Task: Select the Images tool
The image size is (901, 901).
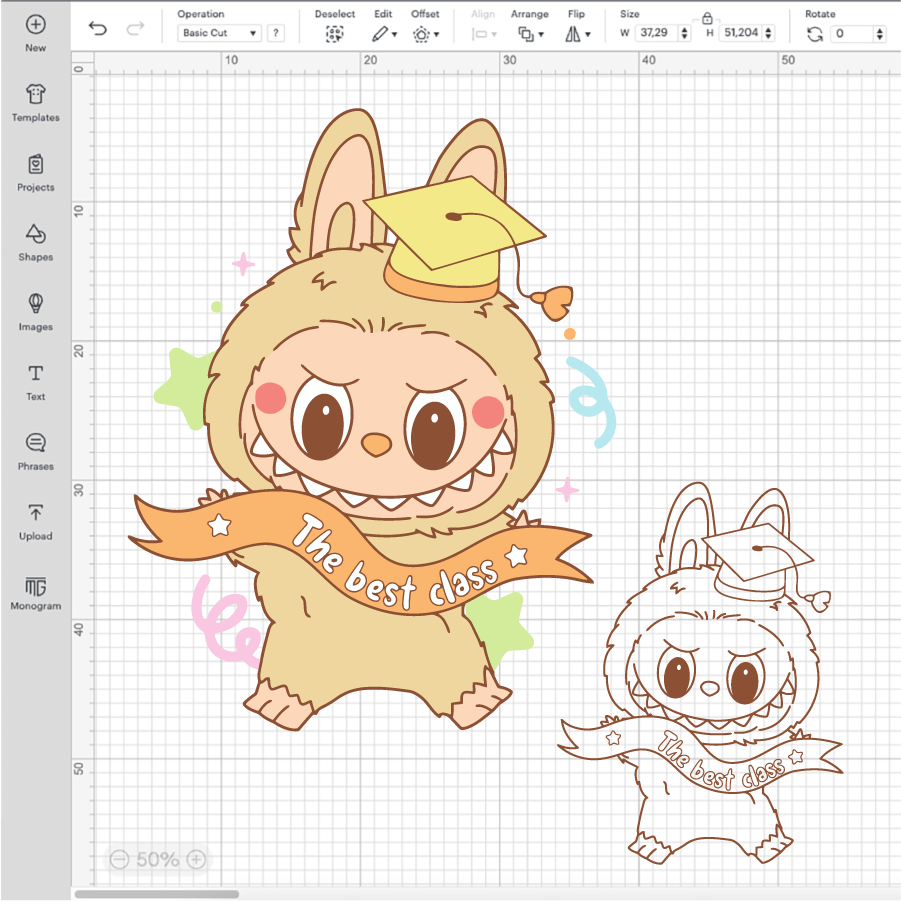Action: tap(35, 311)
